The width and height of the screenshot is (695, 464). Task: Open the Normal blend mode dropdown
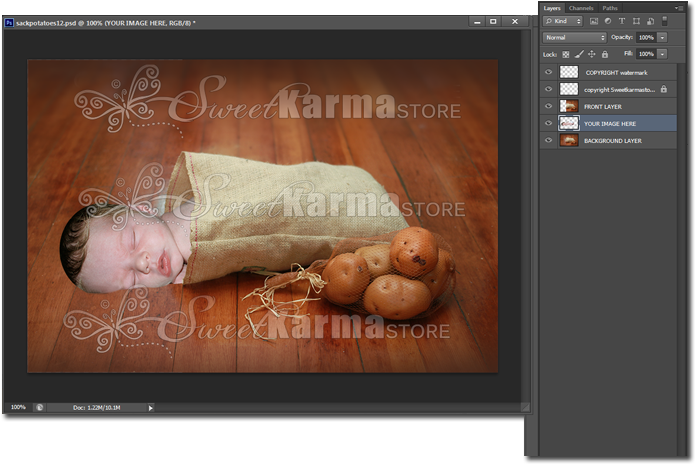coord(574,38)
